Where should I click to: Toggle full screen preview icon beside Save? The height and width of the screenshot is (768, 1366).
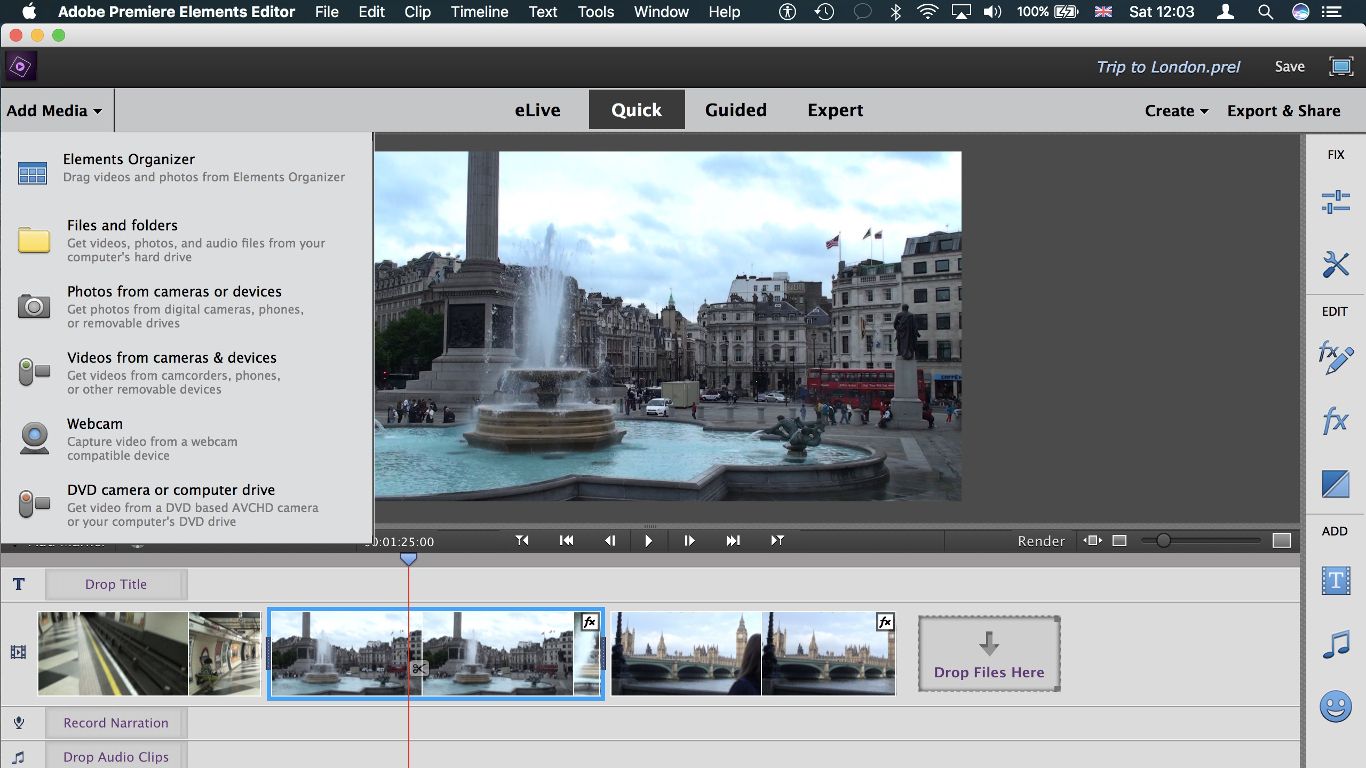[1341, 67]
